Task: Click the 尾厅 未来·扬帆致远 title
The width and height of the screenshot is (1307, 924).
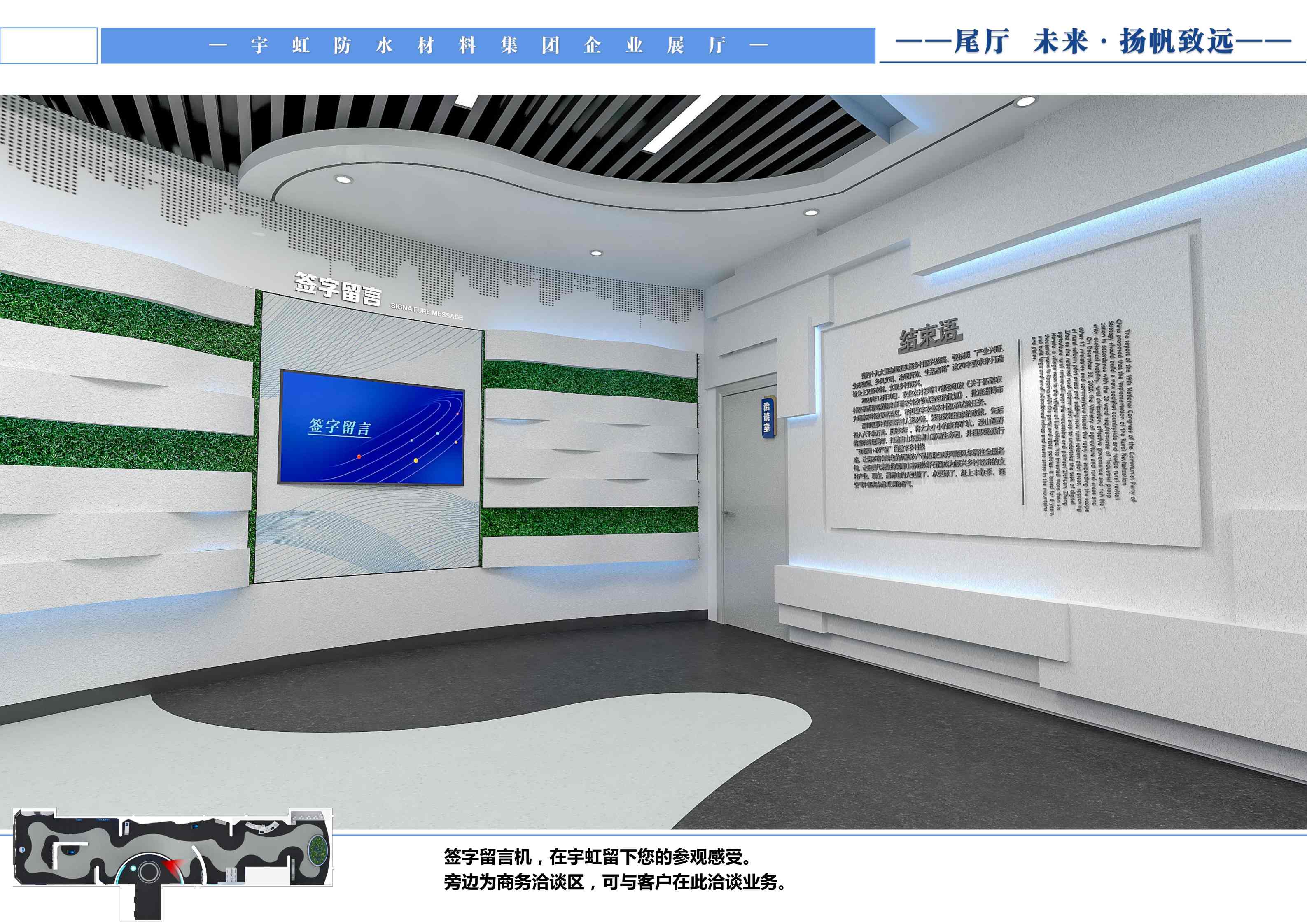Action: coord(1093,41)
